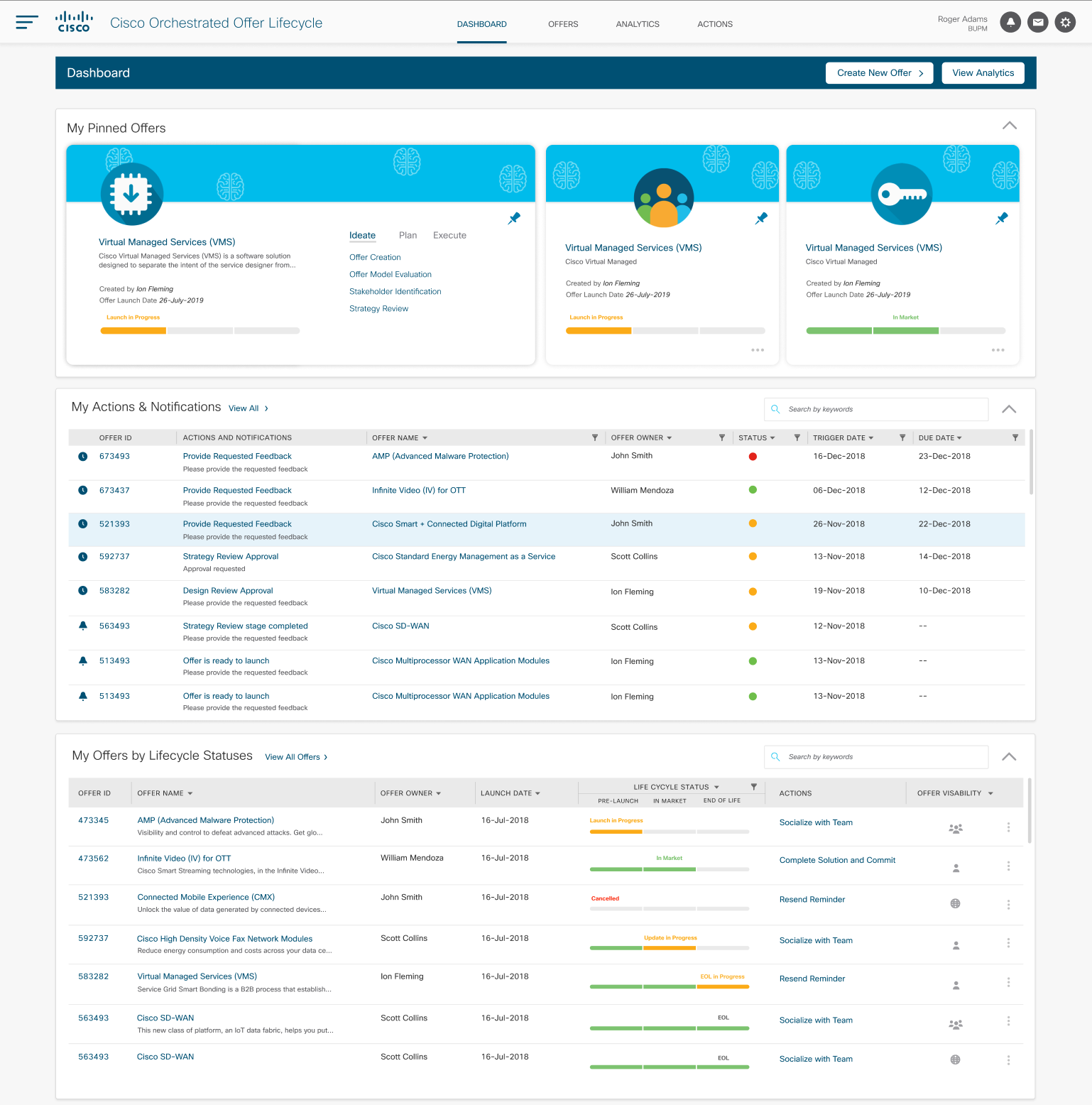Open the Strategy Review link
Viewport: 1092px width, 1105px height.
click(x=378, y=309)
